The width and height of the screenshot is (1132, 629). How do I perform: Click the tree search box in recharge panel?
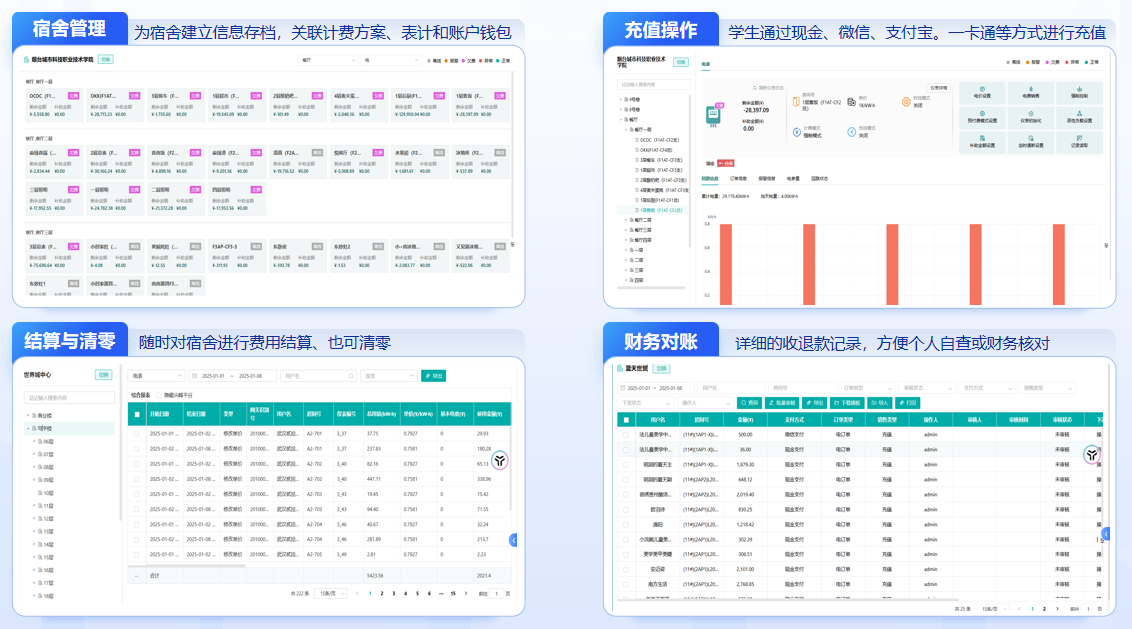tap(653, 84)
